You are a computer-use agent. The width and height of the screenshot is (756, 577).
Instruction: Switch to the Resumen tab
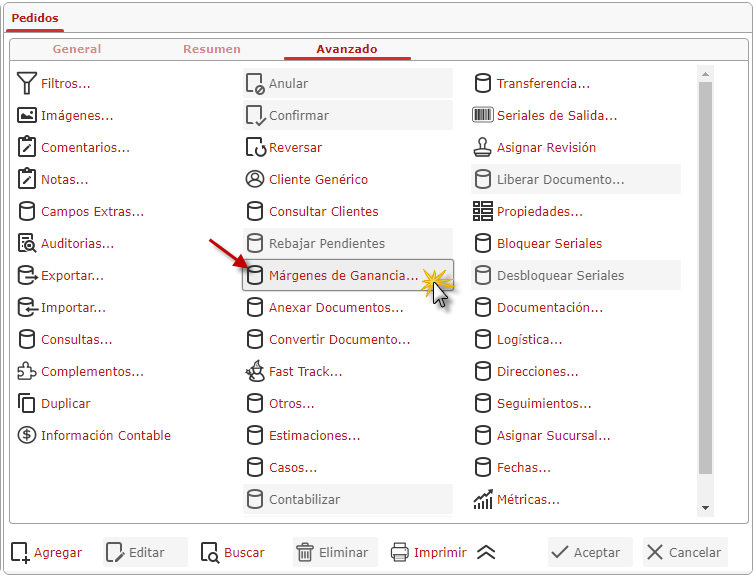212,49
